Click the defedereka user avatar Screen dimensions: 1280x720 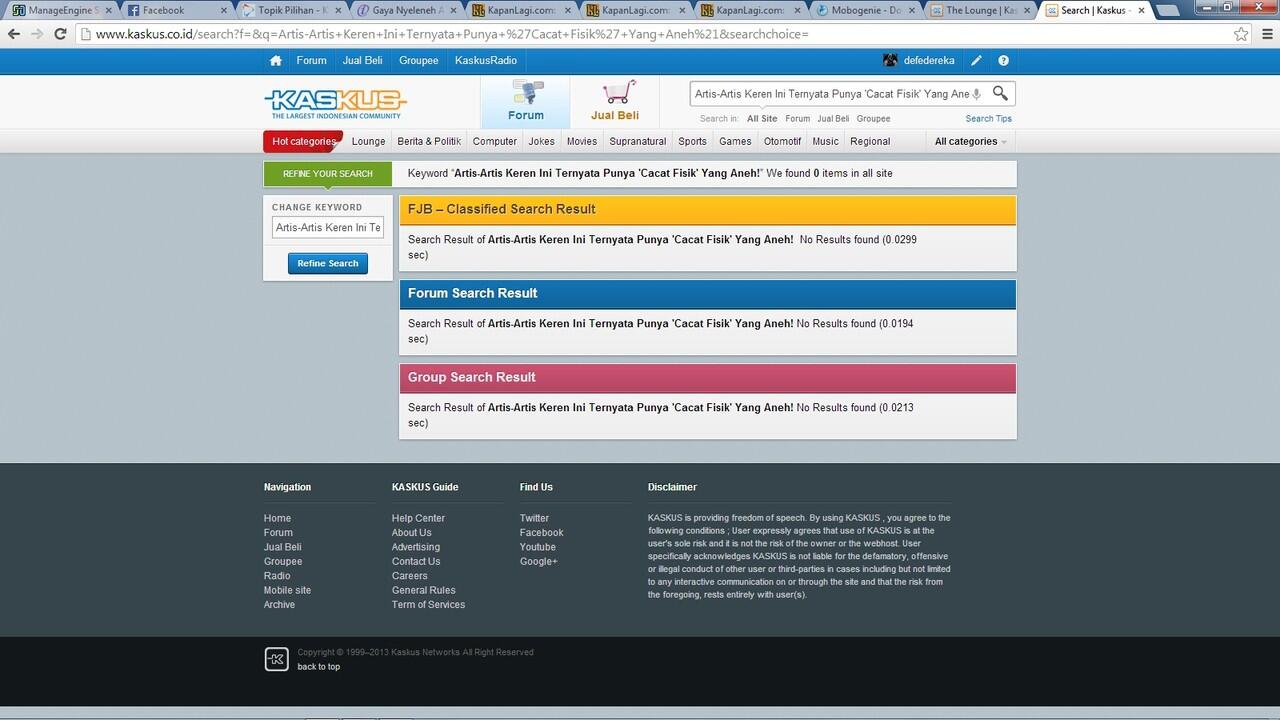coord(890,60)
